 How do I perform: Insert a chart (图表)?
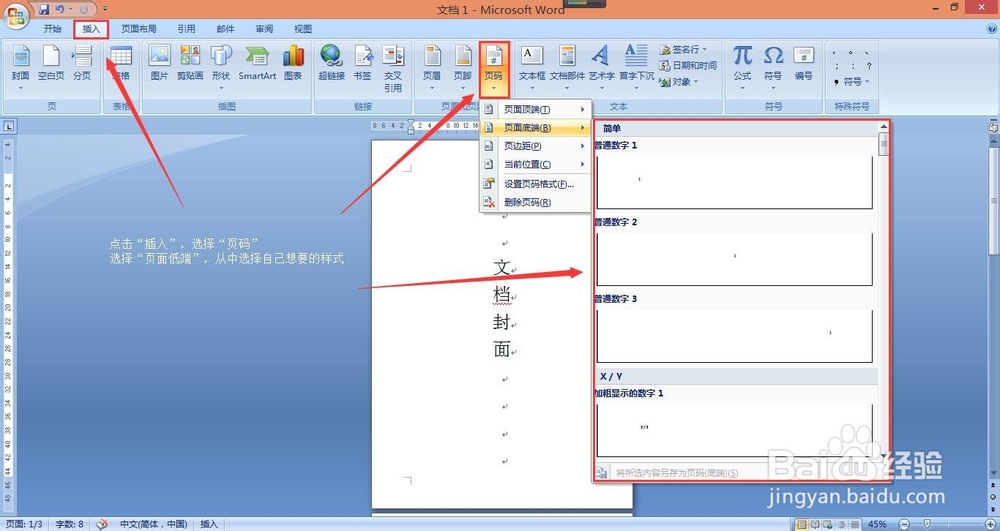(x=293, y=64)
